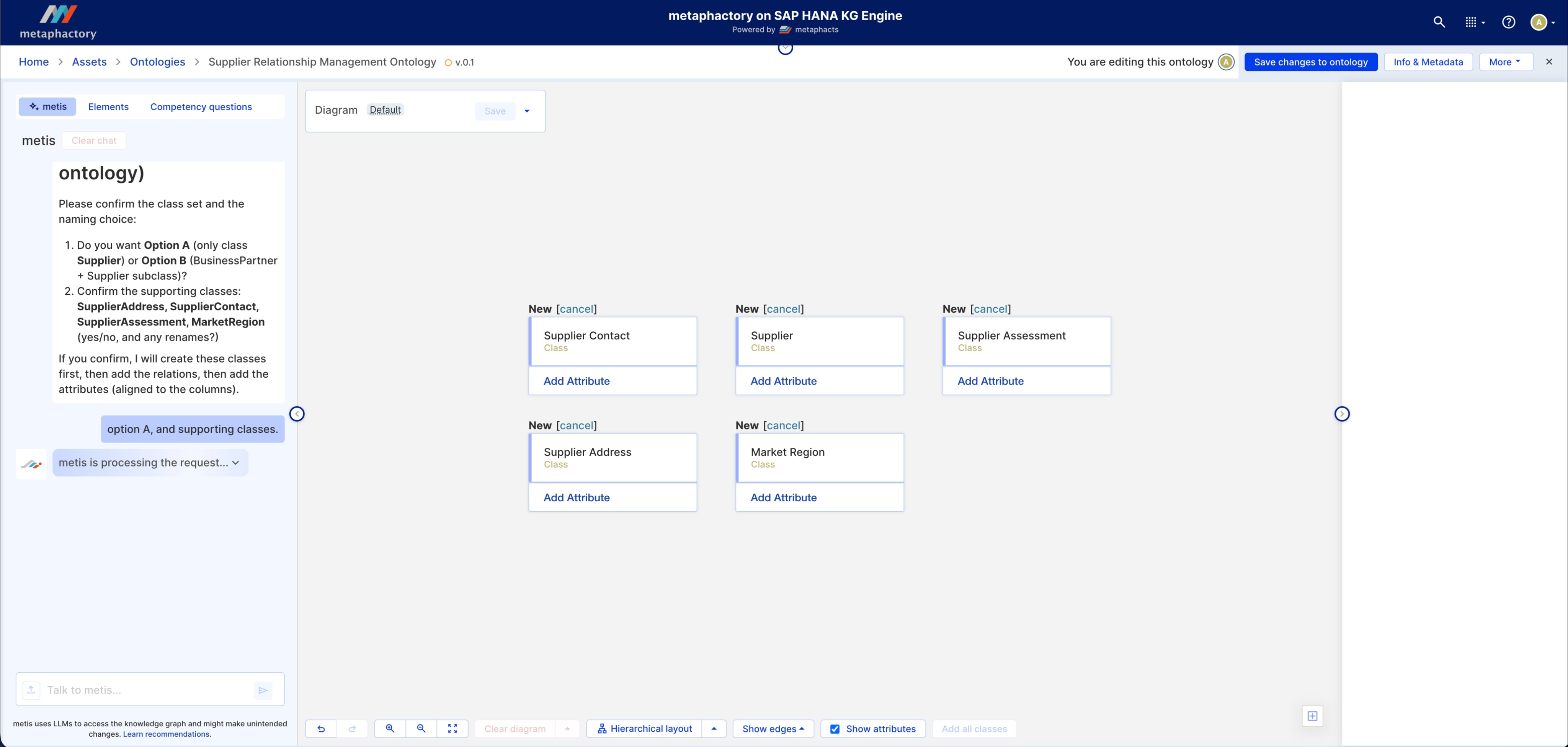
Task: Open the apps grid menu
Action: [1474, 23]
